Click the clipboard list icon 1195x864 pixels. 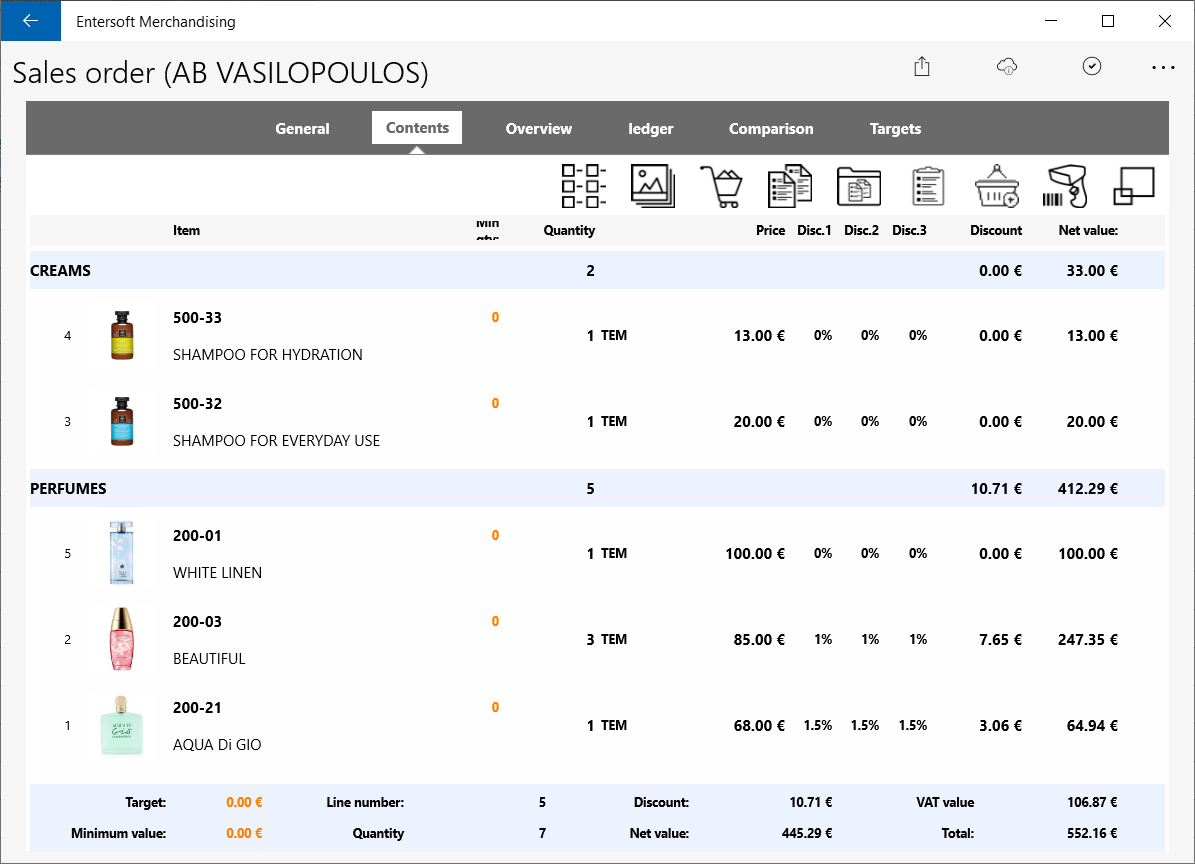[927, 186]
